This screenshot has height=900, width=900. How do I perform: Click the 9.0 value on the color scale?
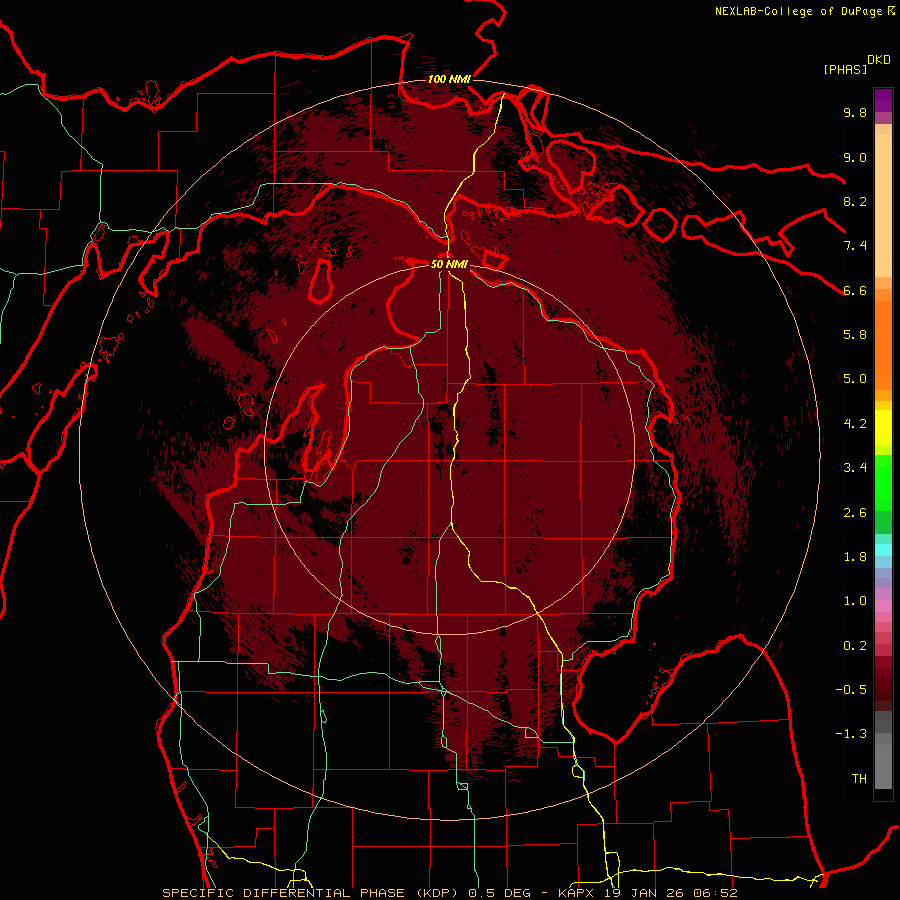tap(855, 157)
